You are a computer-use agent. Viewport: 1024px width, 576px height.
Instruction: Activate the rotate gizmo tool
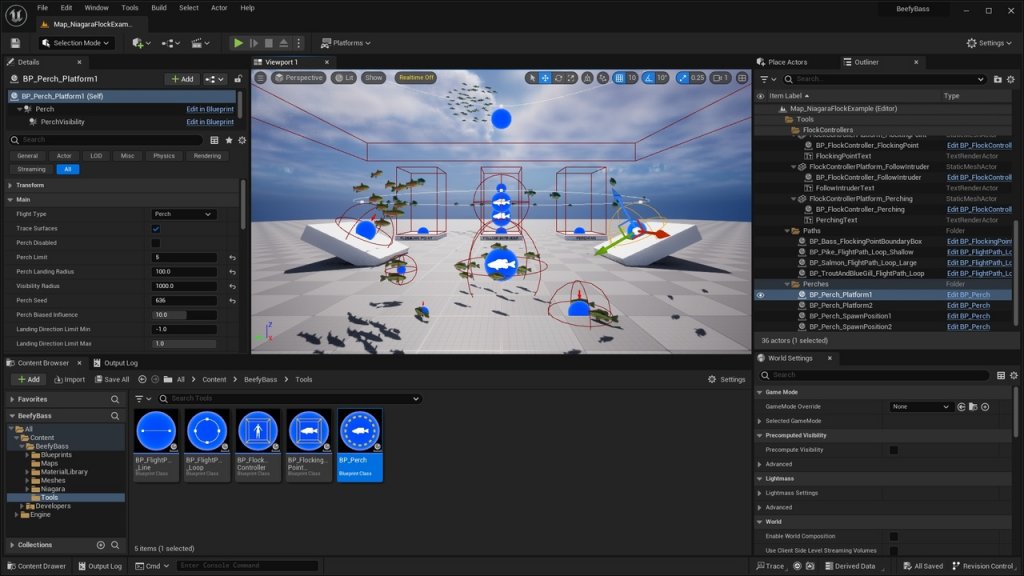pyautogui.click(x=558, y=78)
